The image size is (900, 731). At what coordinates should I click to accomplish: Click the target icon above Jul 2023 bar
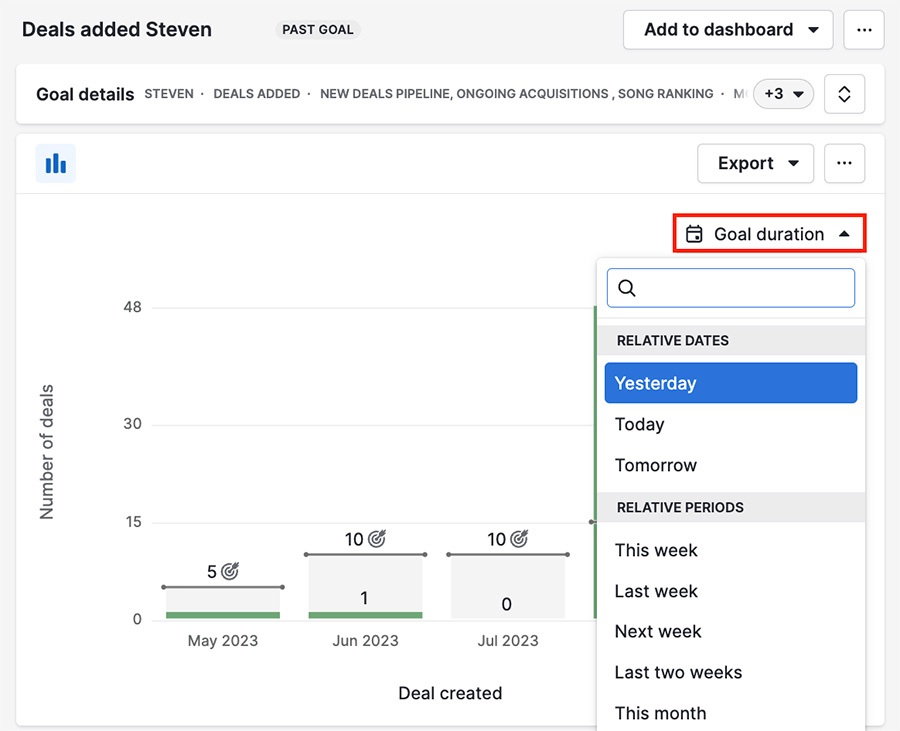(x=521, y=538)
